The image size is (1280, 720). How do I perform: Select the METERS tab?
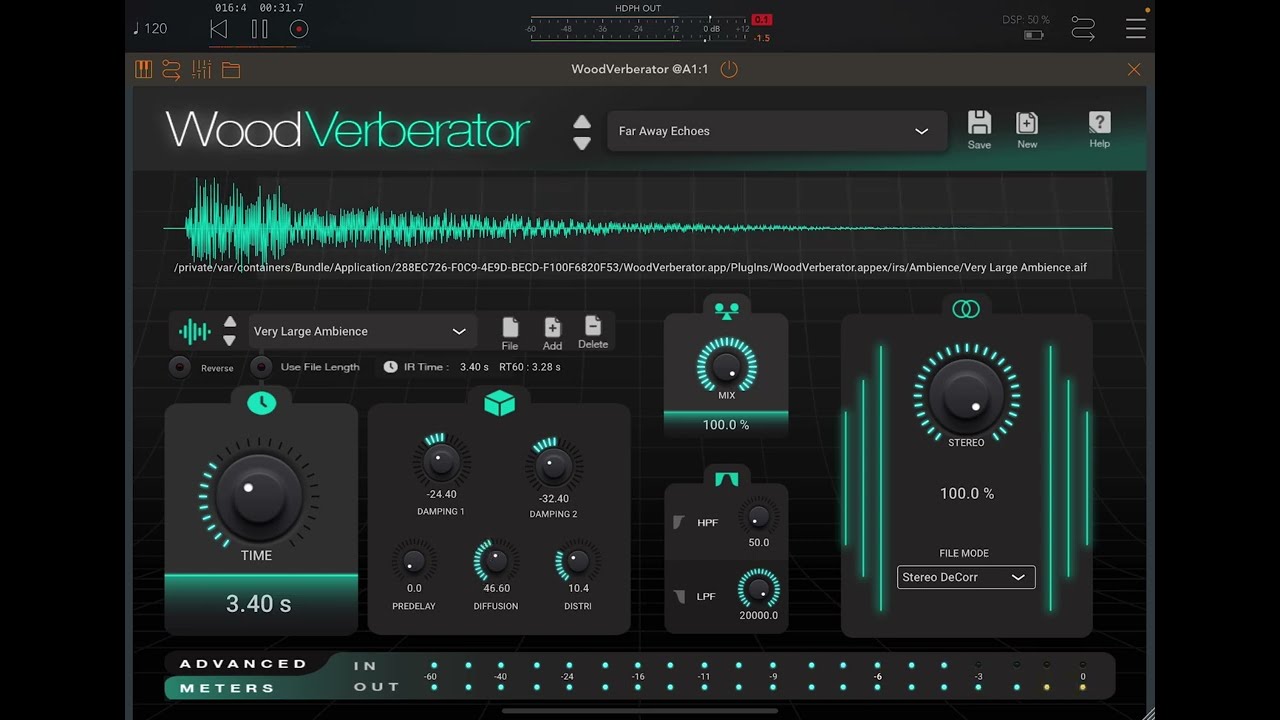[227, 688]
